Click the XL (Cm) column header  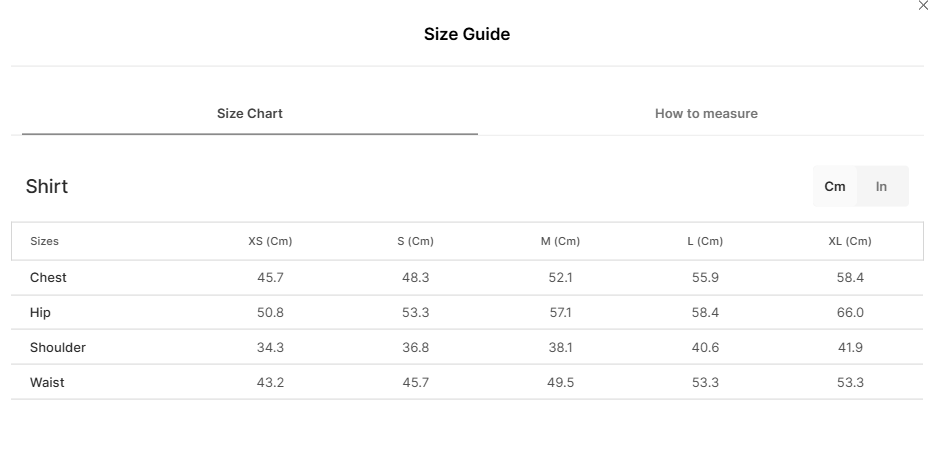tap(850, 241)
